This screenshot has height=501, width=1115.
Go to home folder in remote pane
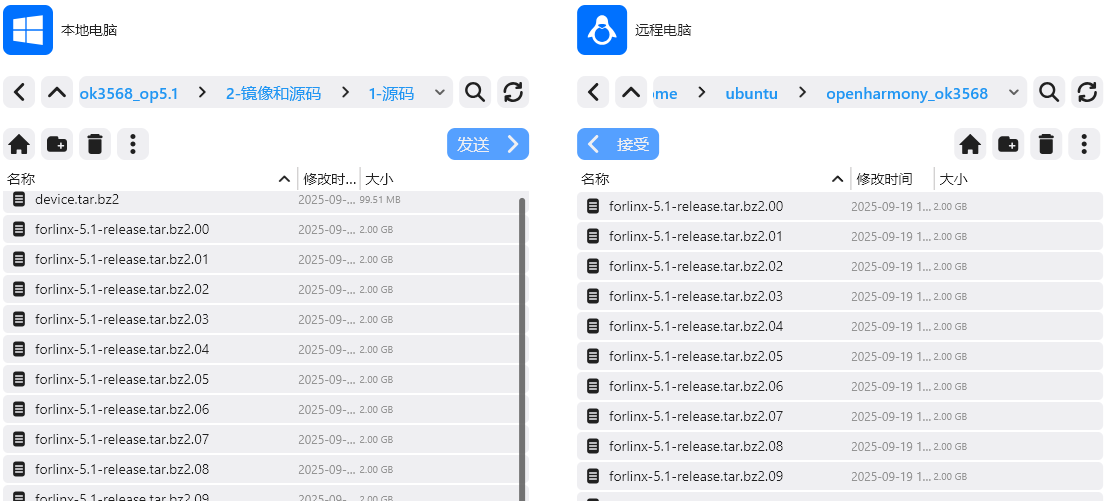pyautogui.click(x=970, y=144)
